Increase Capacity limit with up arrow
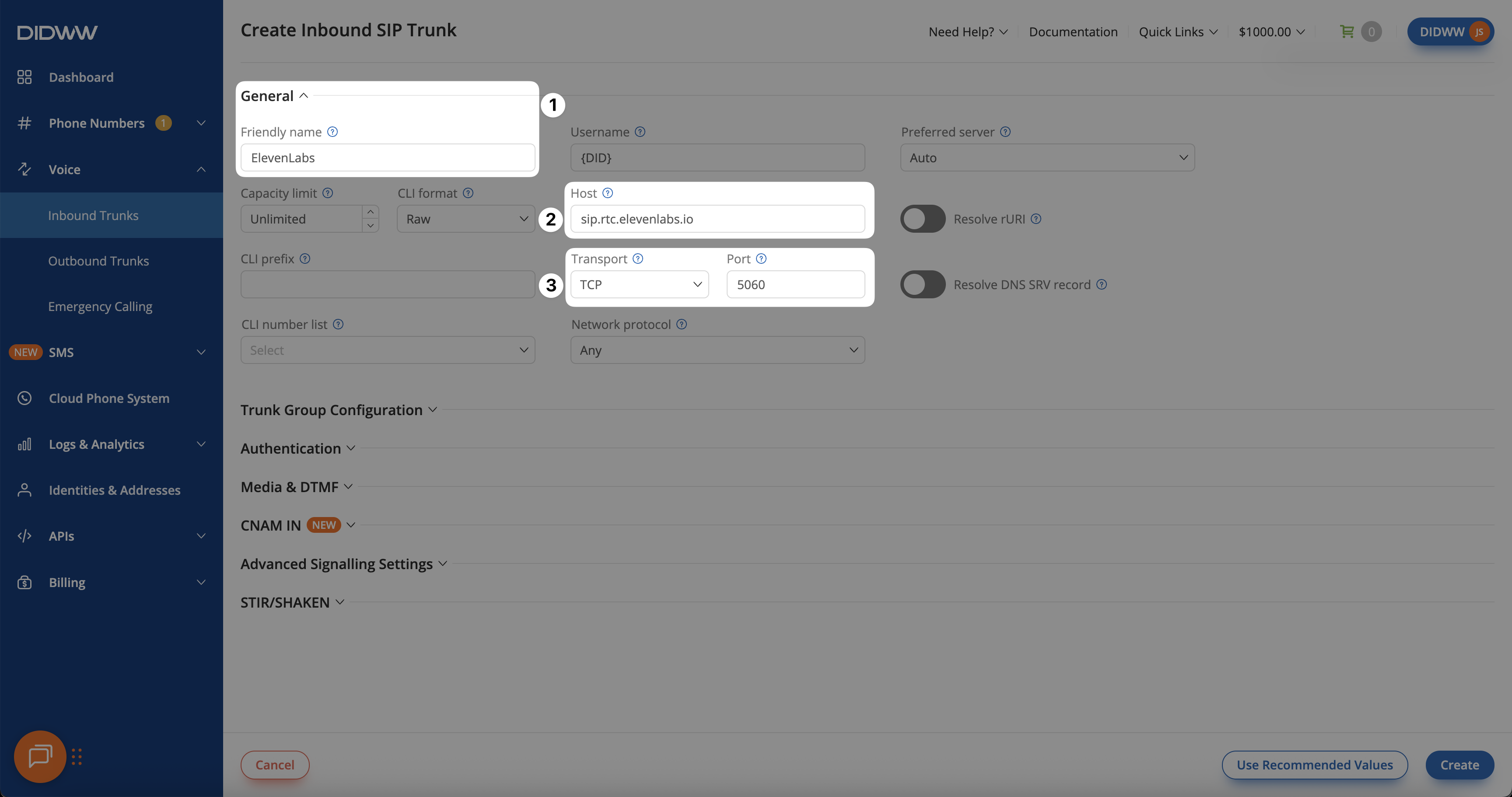Screen dimensions: 1512x797 pyautogui.click(x=371, y=212)
